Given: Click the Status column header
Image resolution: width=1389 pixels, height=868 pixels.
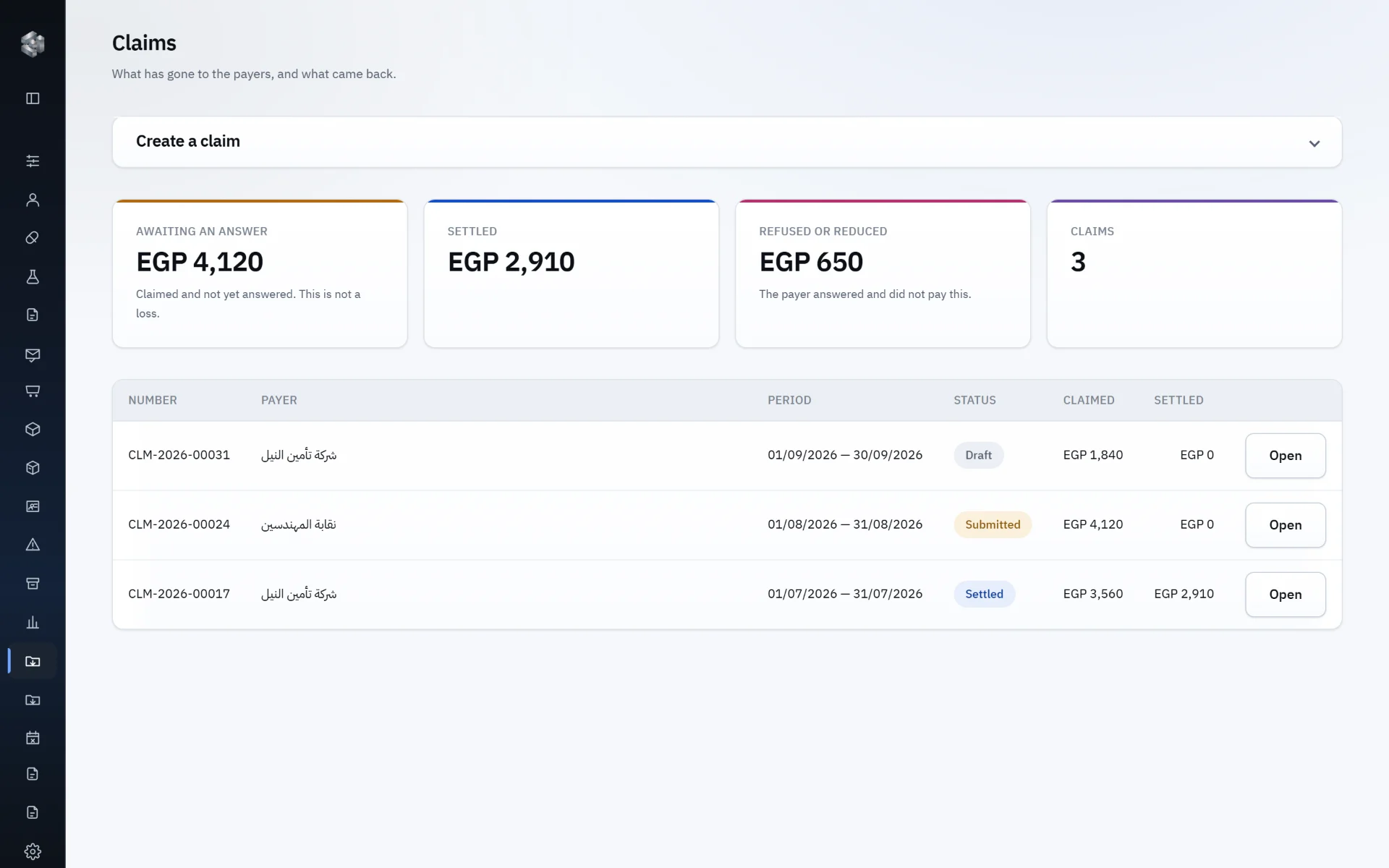Looking at the screenshot, I should click(x=974, y=400).
